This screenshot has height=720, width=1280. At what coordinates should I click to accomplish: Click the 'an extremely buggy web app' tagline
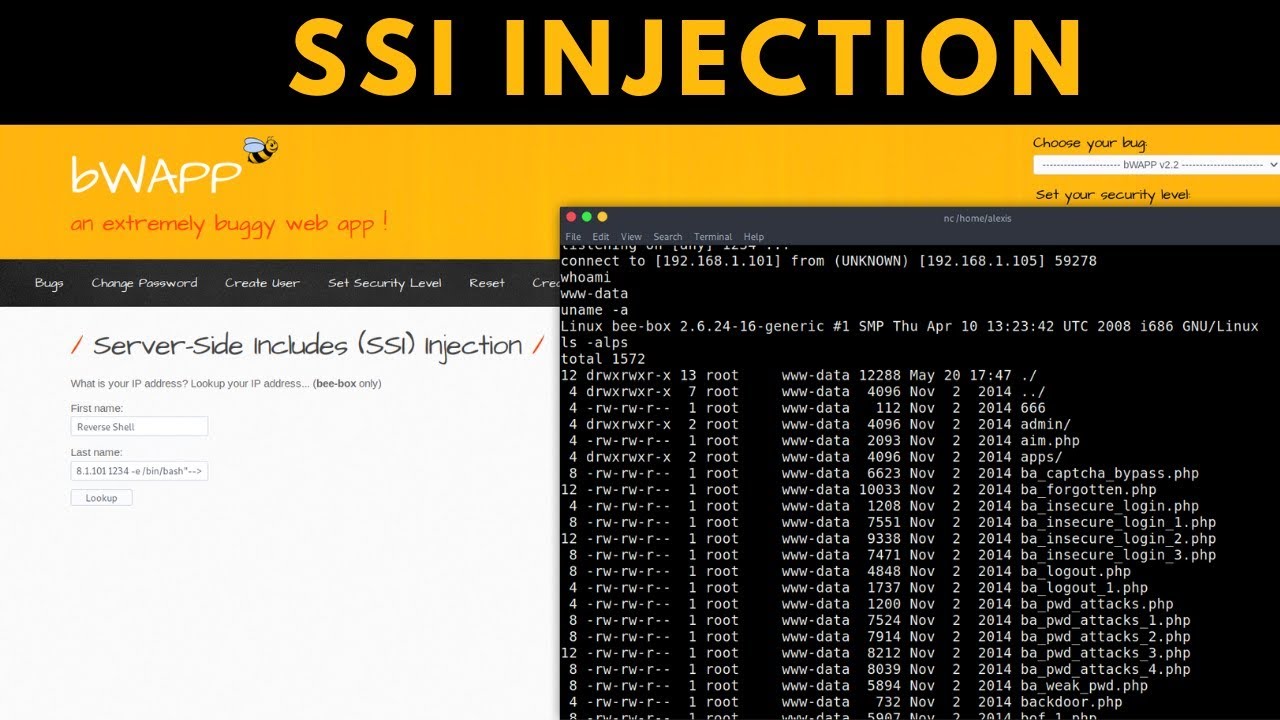point(229,223)
